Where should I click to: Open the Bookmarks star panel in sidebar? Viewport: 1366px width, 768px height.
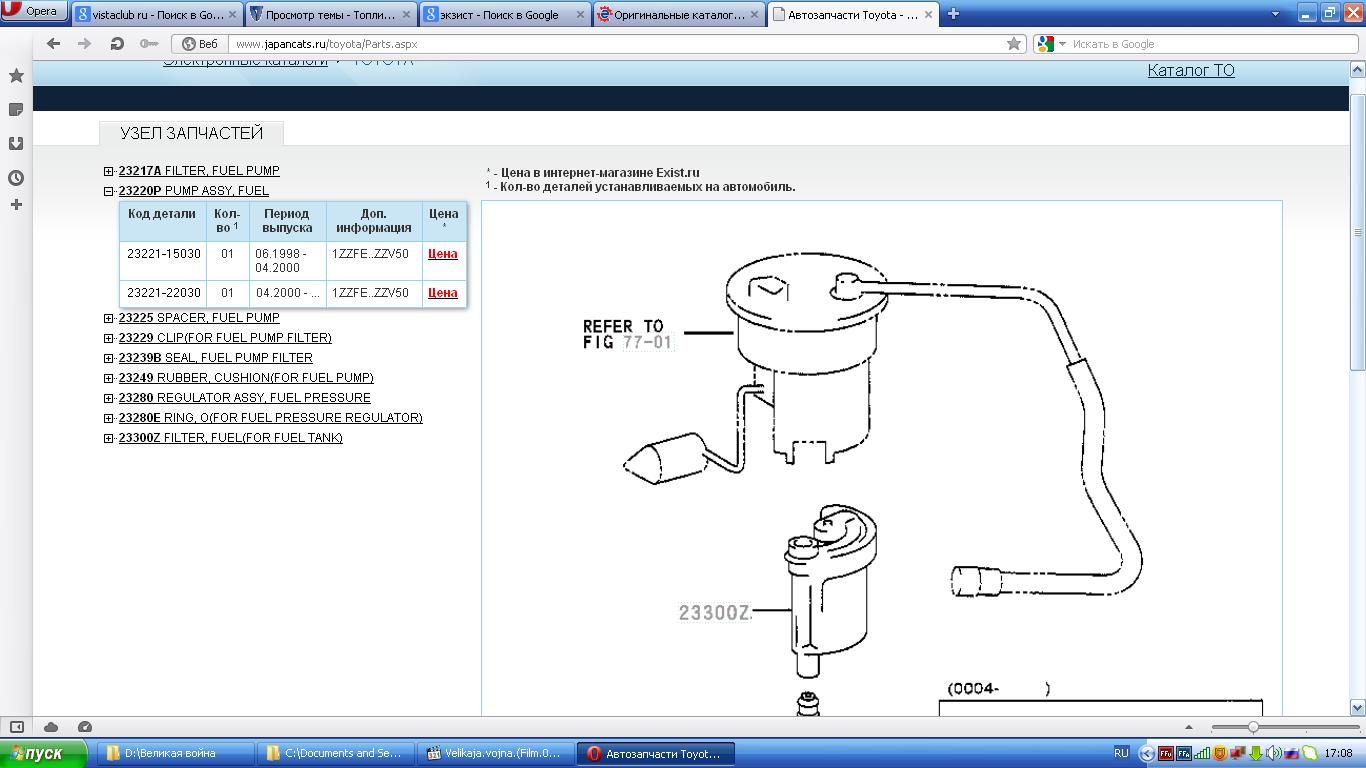point(16,76)
